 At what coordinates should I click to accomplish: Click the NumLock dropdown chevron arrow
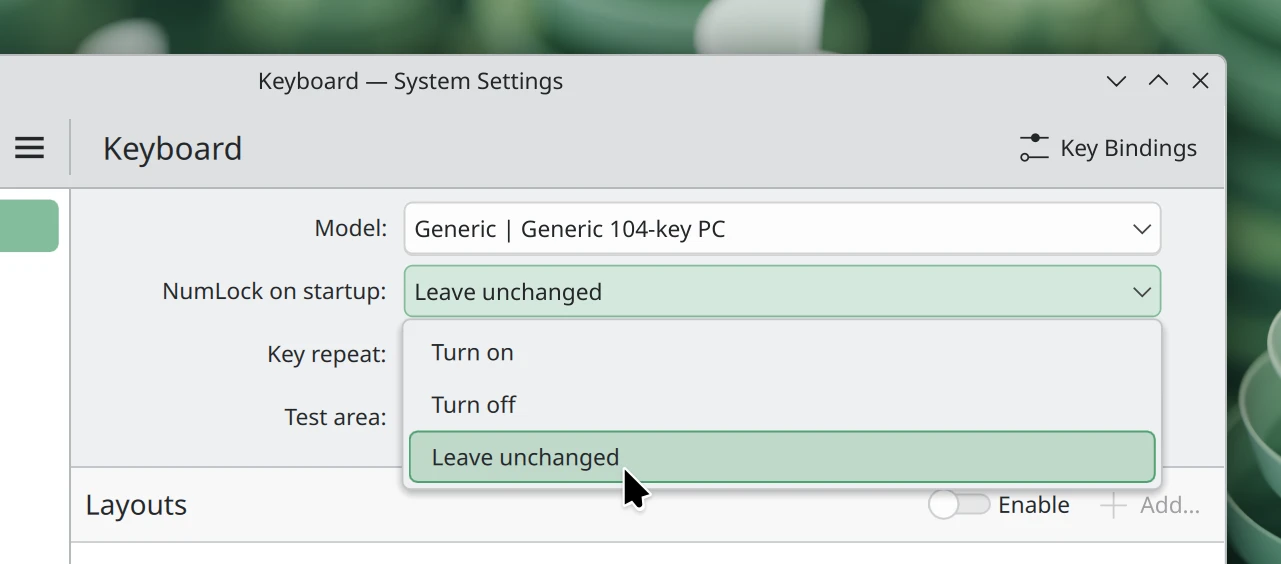(1141, 292)
